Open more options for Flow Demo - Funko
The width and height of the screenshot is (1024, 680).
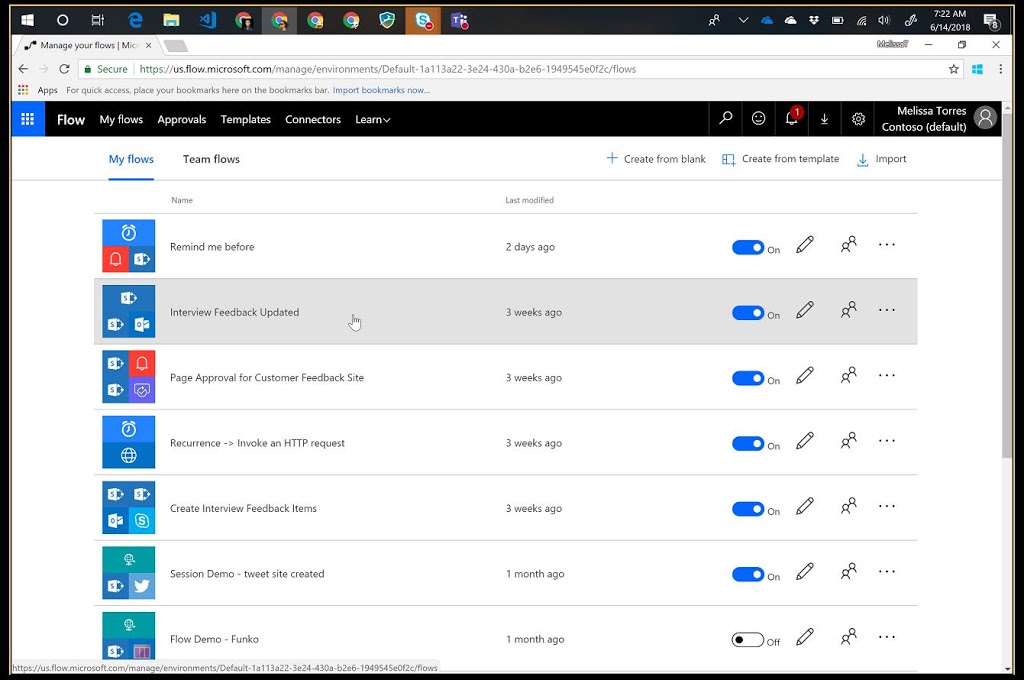click(x=887, y=637)
